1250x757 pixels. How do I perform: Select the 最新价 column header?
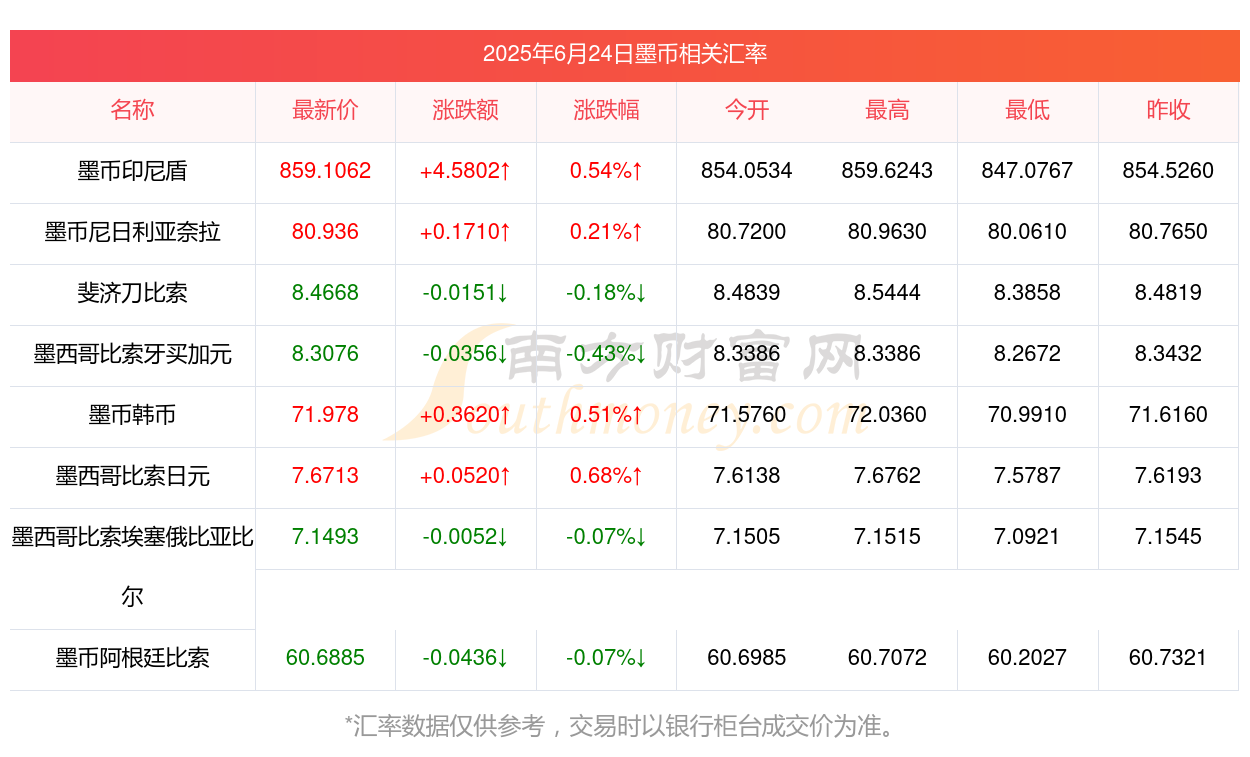tap(325, 110)
